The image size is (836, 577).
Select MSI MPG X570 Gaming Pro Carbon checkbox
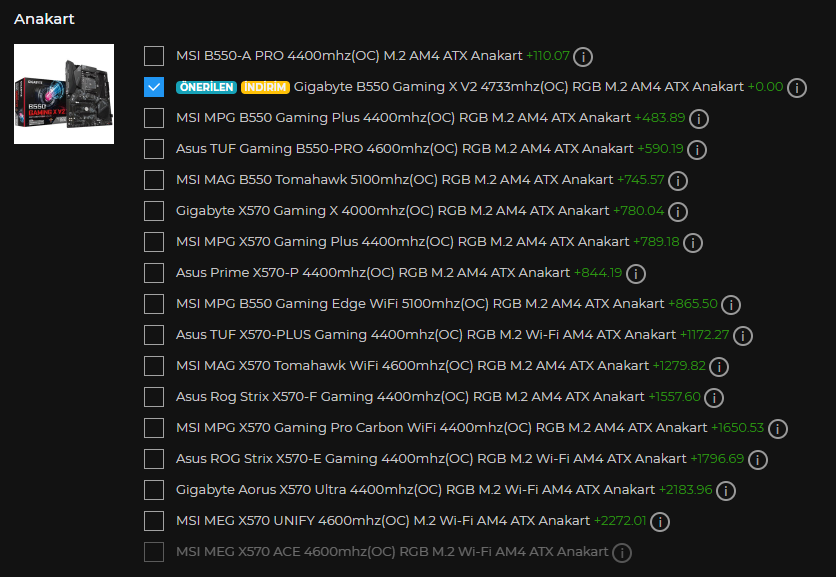(x=154, y=428)
